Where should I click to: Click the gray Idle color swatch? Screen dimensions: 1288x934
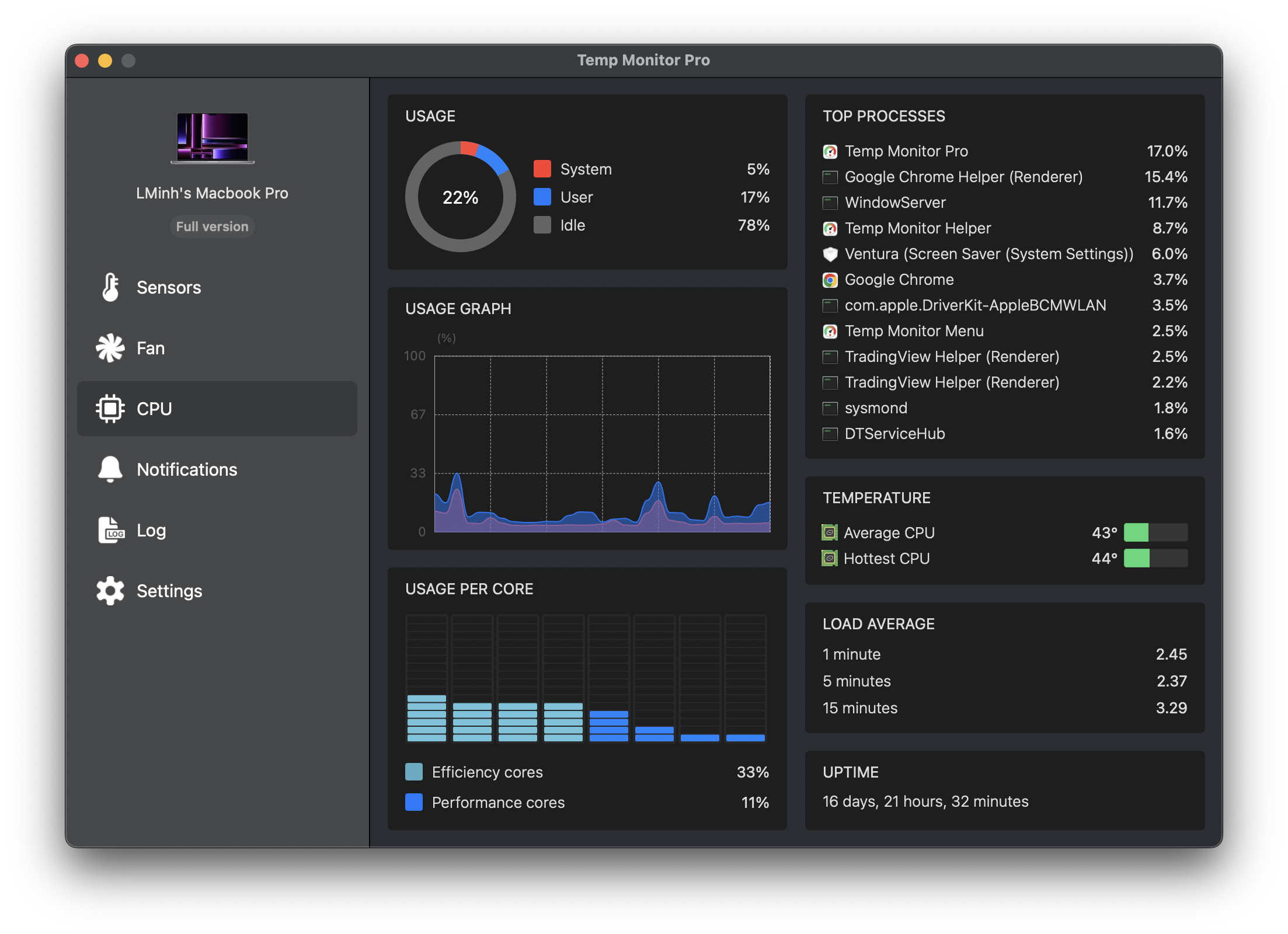click(542, 225)
